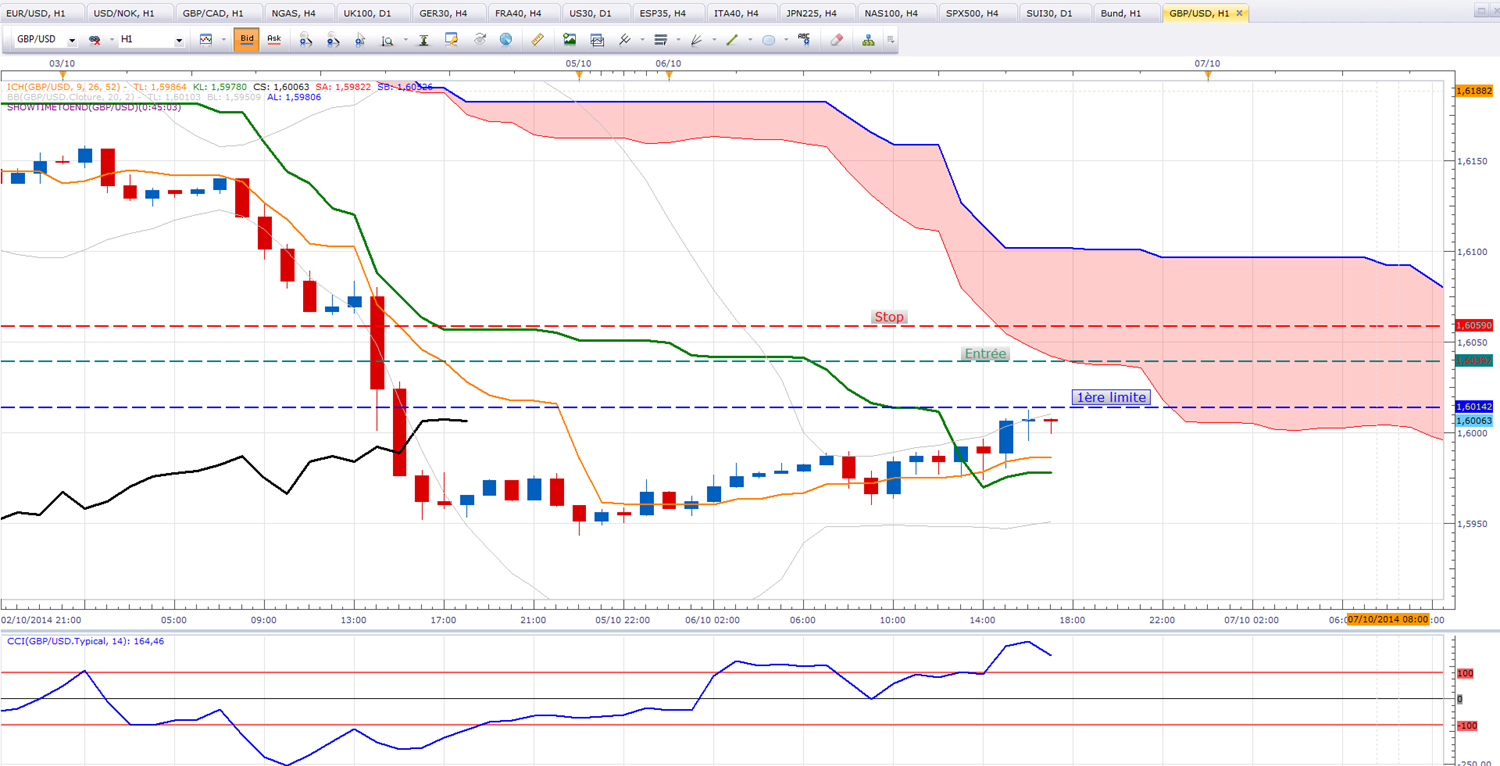
Task: Select the eraser tool
Action: pyautogui.click(x=838, y=40)
